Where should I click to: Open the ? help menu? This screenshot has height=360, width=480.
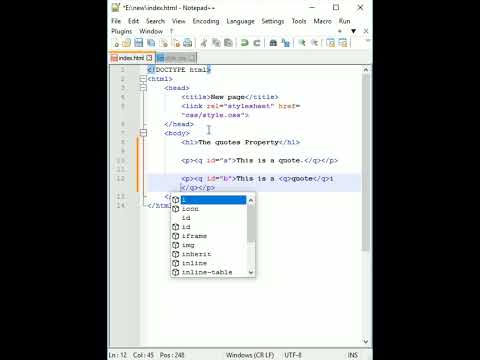[172, 31]
